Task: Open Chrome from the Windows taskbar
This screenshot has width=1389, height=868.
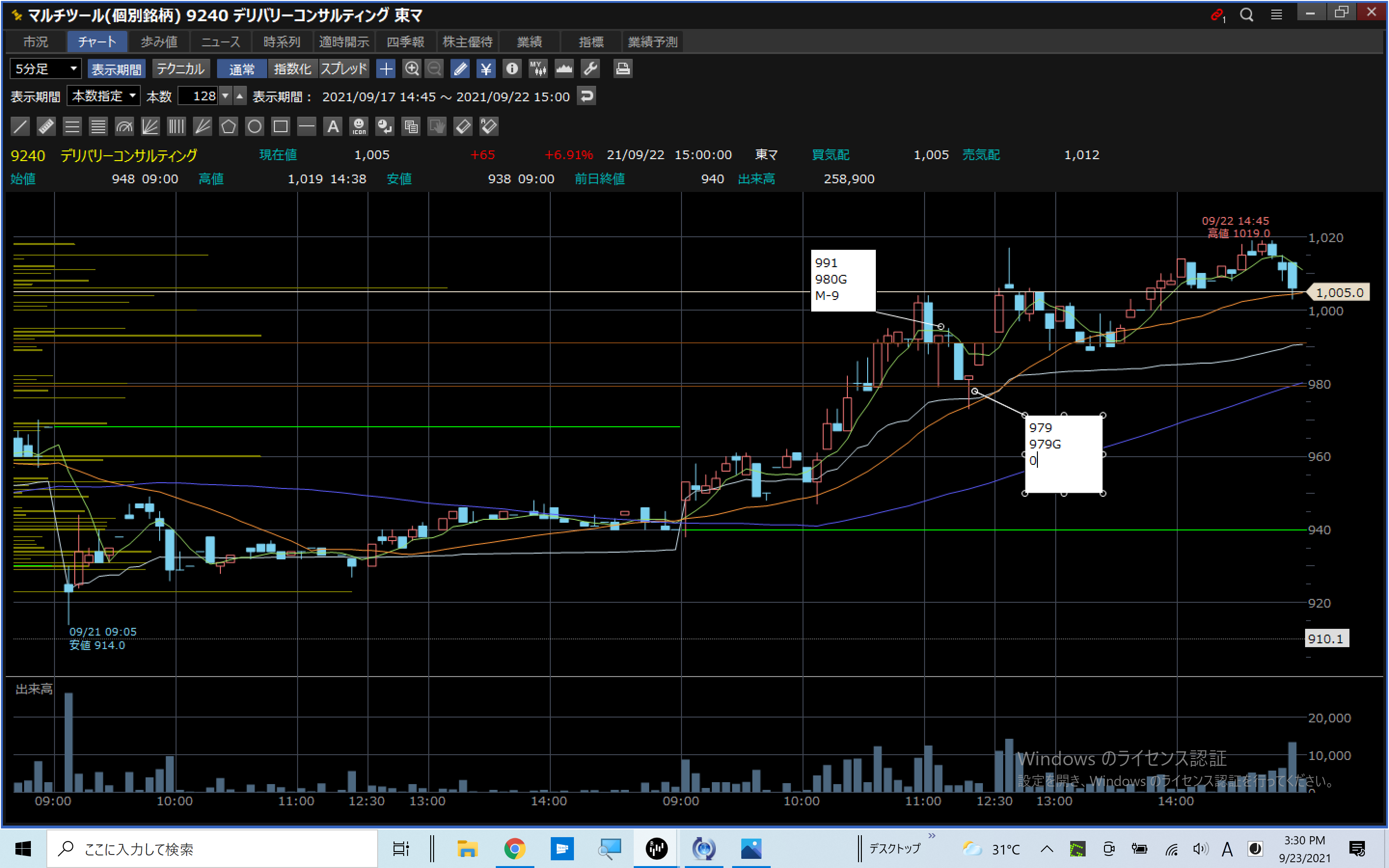Action: click(514, 848)
